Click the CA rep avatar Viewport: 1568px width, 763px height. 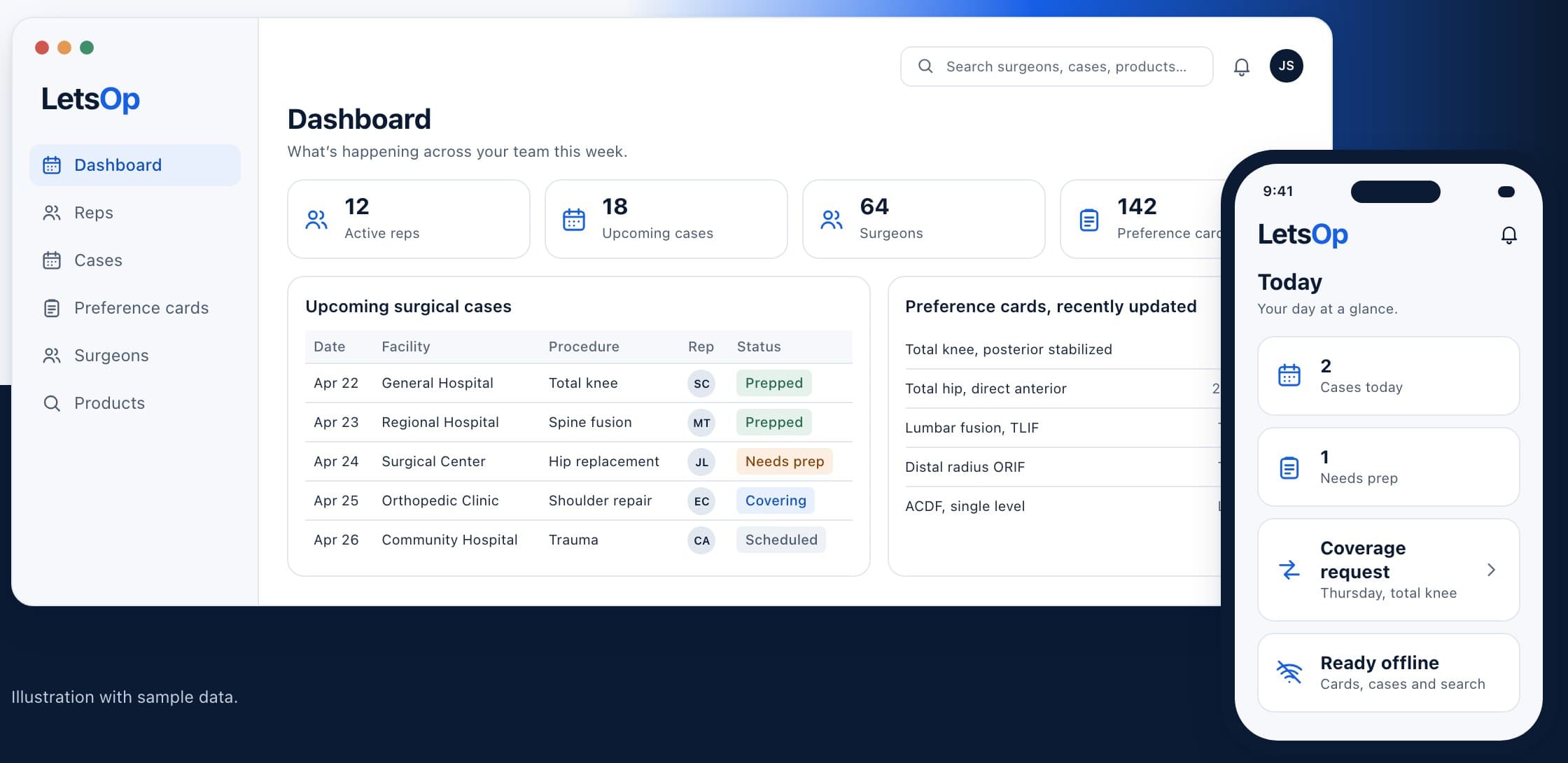pyautogui.click(x=701, y=540)
